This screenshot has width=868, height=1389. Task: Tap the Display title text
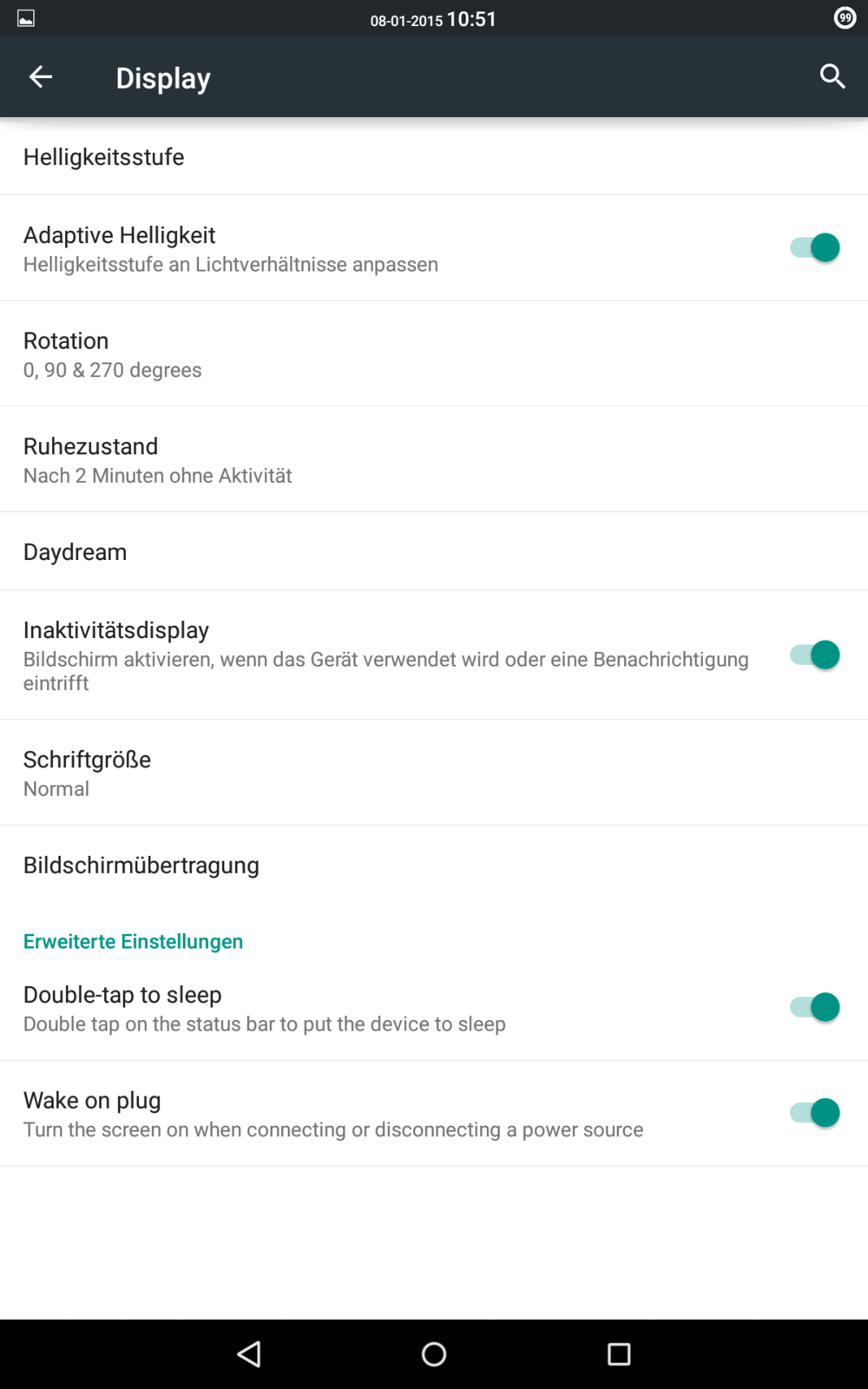163,78
